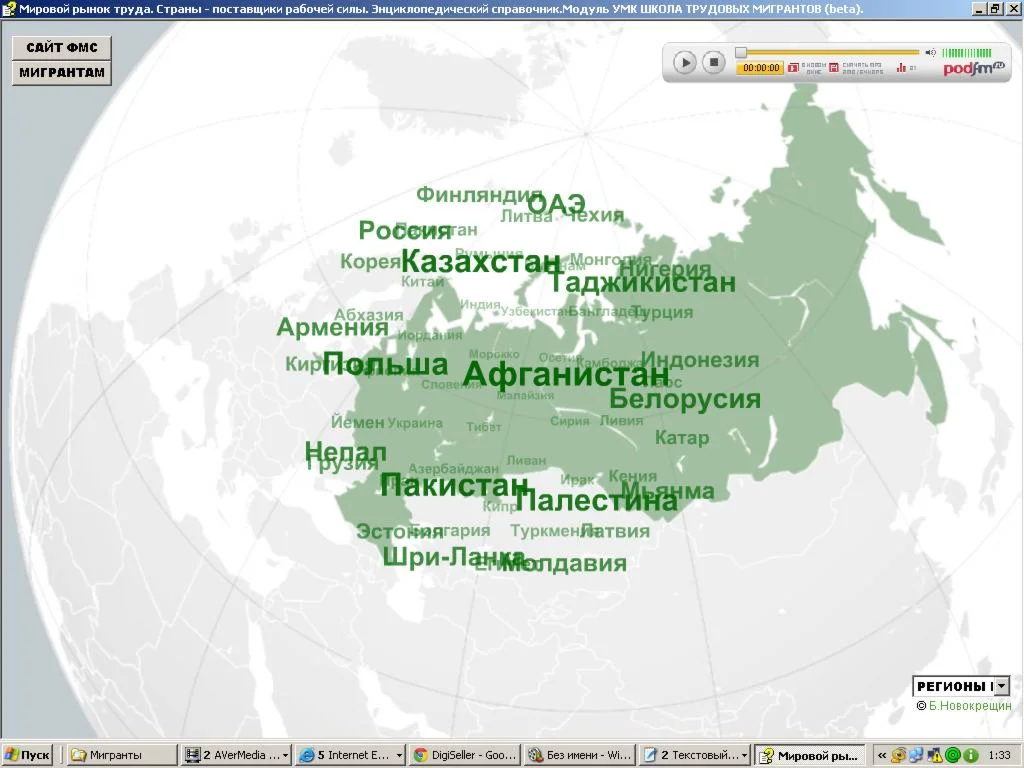Image resolution: width=1024 pixels, height=768 pixels.
Task: Open the Катар country entry
Action: tap(682, 438)
